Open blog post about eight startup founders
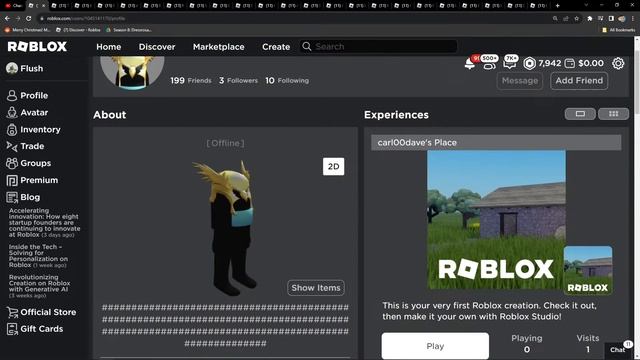640x360 pixels. pyautogui.click(x=44, y=222)
